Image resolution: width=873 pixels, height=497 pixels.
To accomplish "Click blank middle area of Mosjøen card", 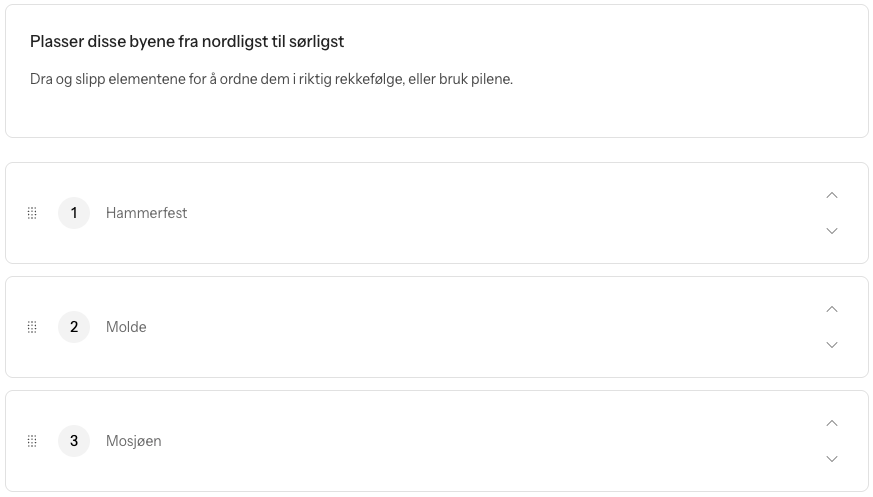I will tap(480, 441).
